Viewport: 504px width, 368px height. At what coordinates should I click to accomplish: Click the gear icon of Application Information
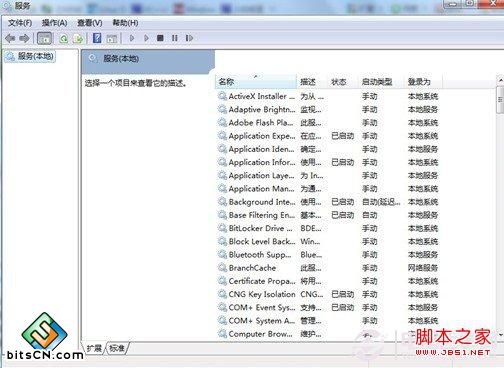(222, 162)
